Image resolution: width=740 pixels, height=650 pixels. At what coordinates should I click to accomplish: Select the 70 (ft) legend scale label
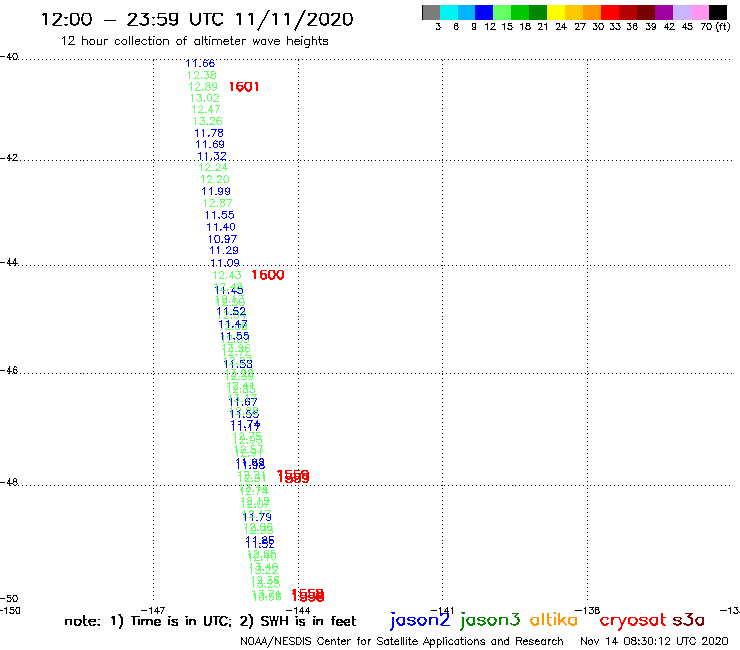point(715,27)
